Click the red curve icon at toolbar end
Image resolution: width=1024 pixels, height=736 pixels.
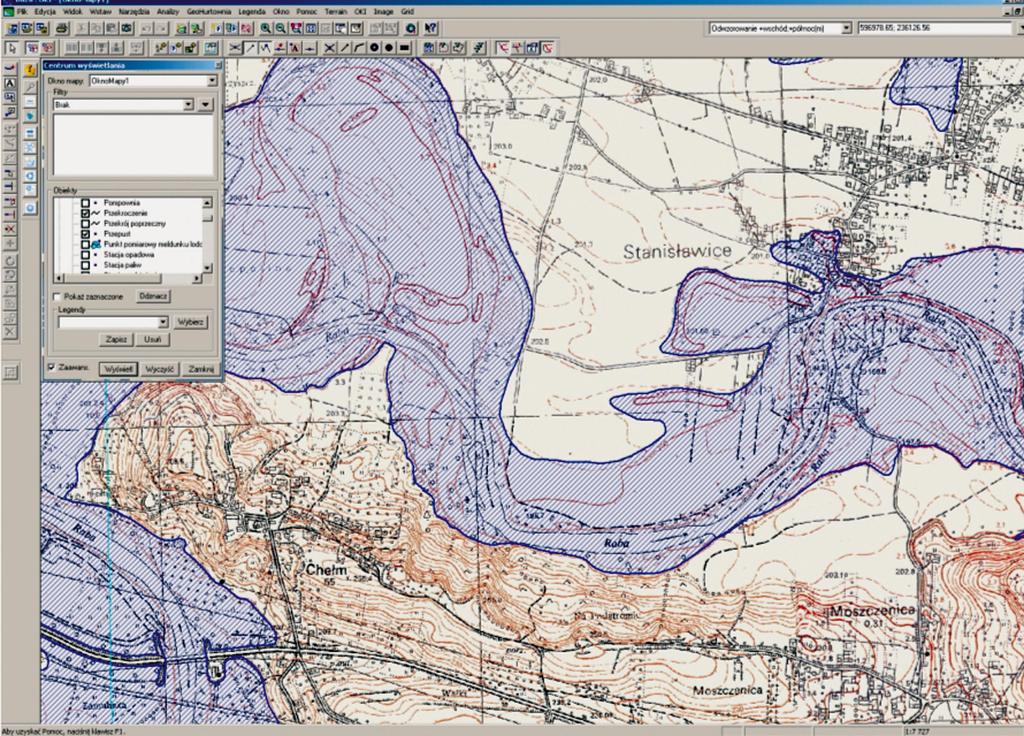coord(548,48)
